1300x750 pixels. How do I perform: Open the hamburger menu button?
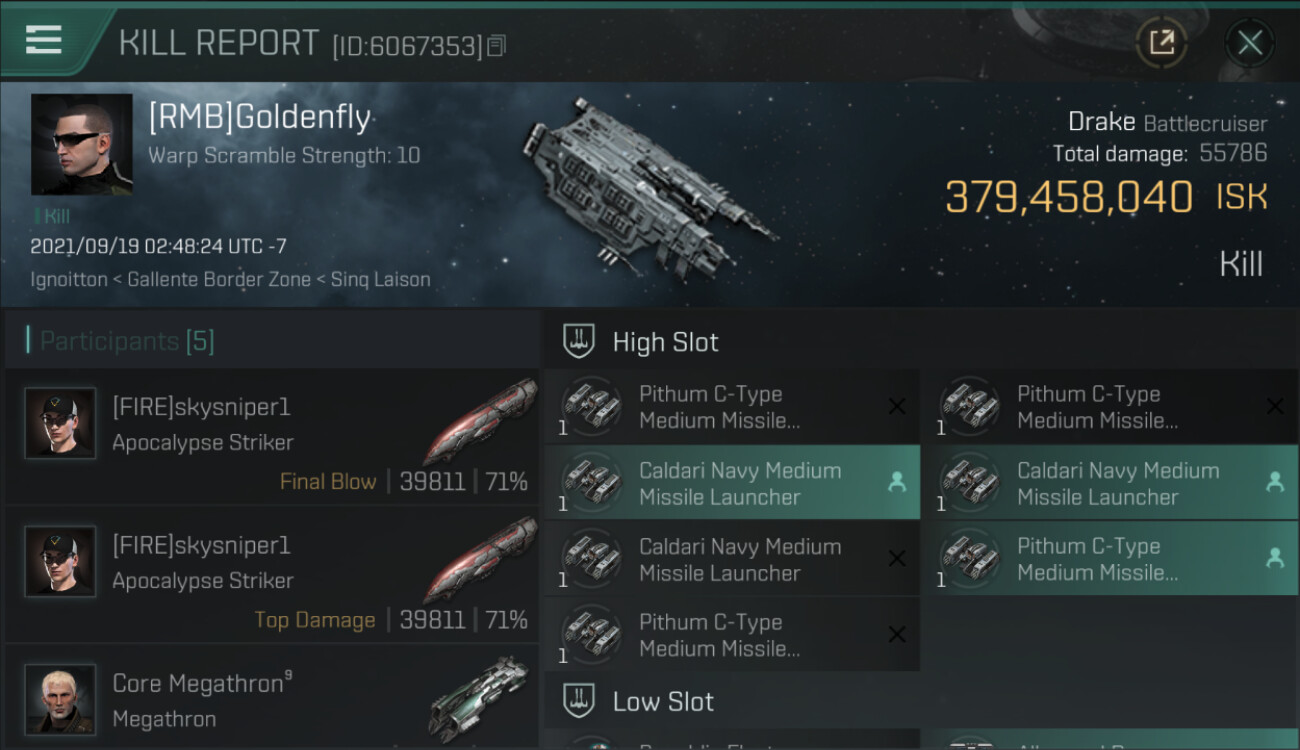44,40
